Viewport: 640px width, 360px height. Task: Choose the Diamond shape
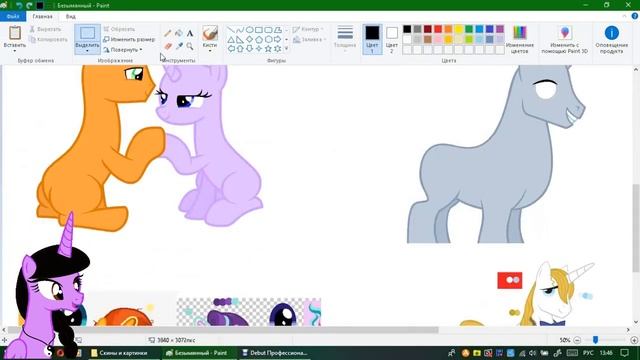point(249,40)
